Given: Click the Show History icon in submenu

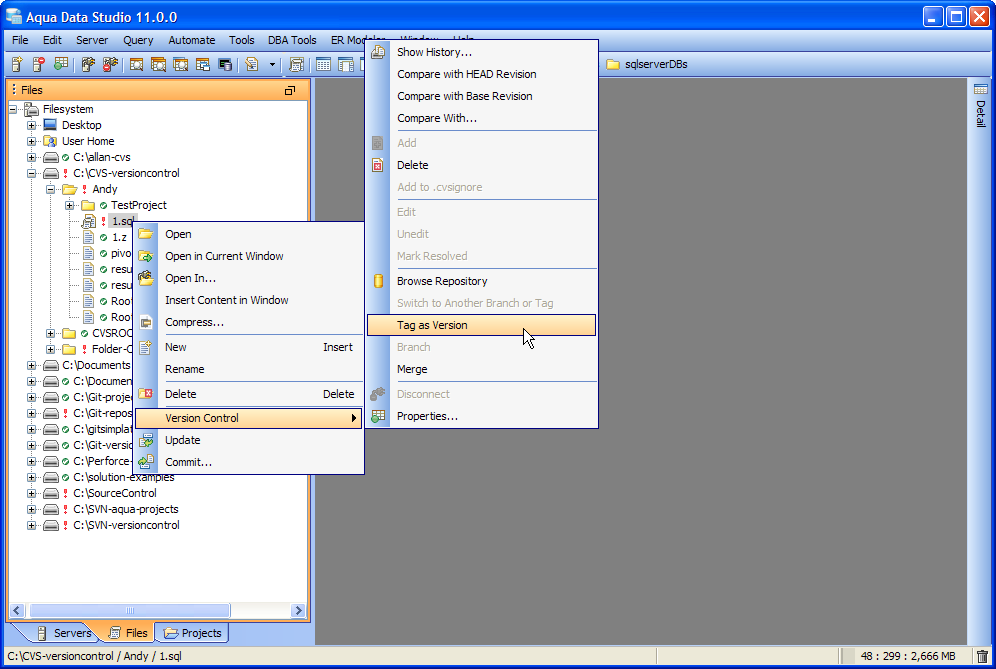Looking at the screenshot, I should click(378, 52).
